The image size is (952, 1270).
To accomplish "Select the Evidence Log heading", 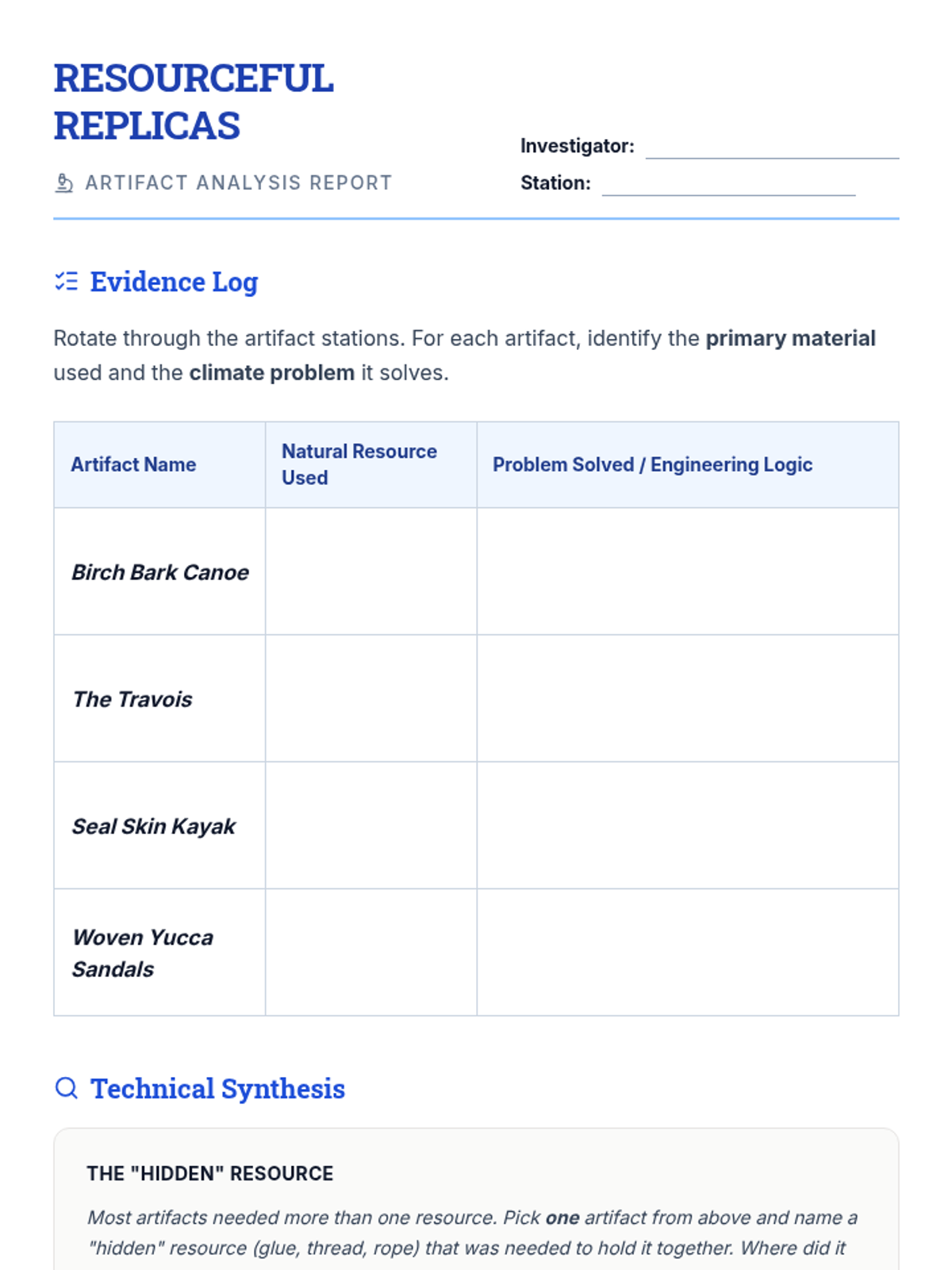I will pyautogui.click(x=174, y=282).
